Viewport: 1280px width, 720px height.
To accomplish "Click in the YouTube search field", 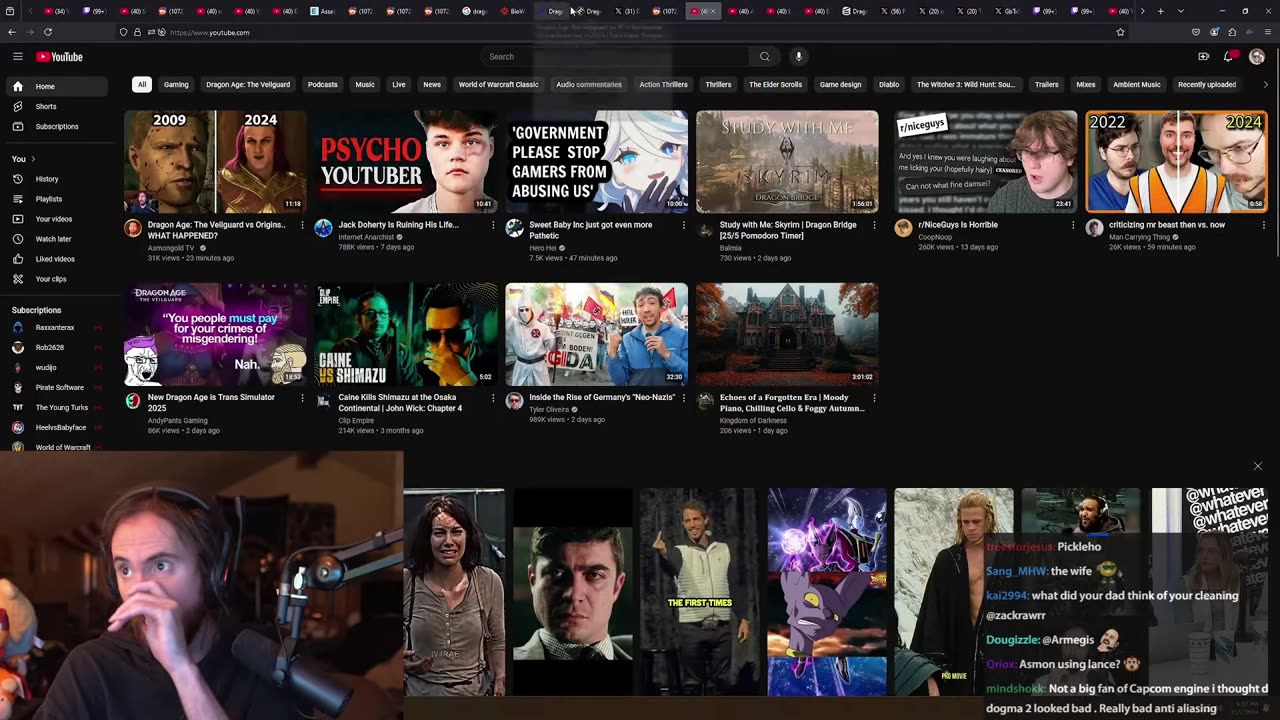I will click(615, 57).
